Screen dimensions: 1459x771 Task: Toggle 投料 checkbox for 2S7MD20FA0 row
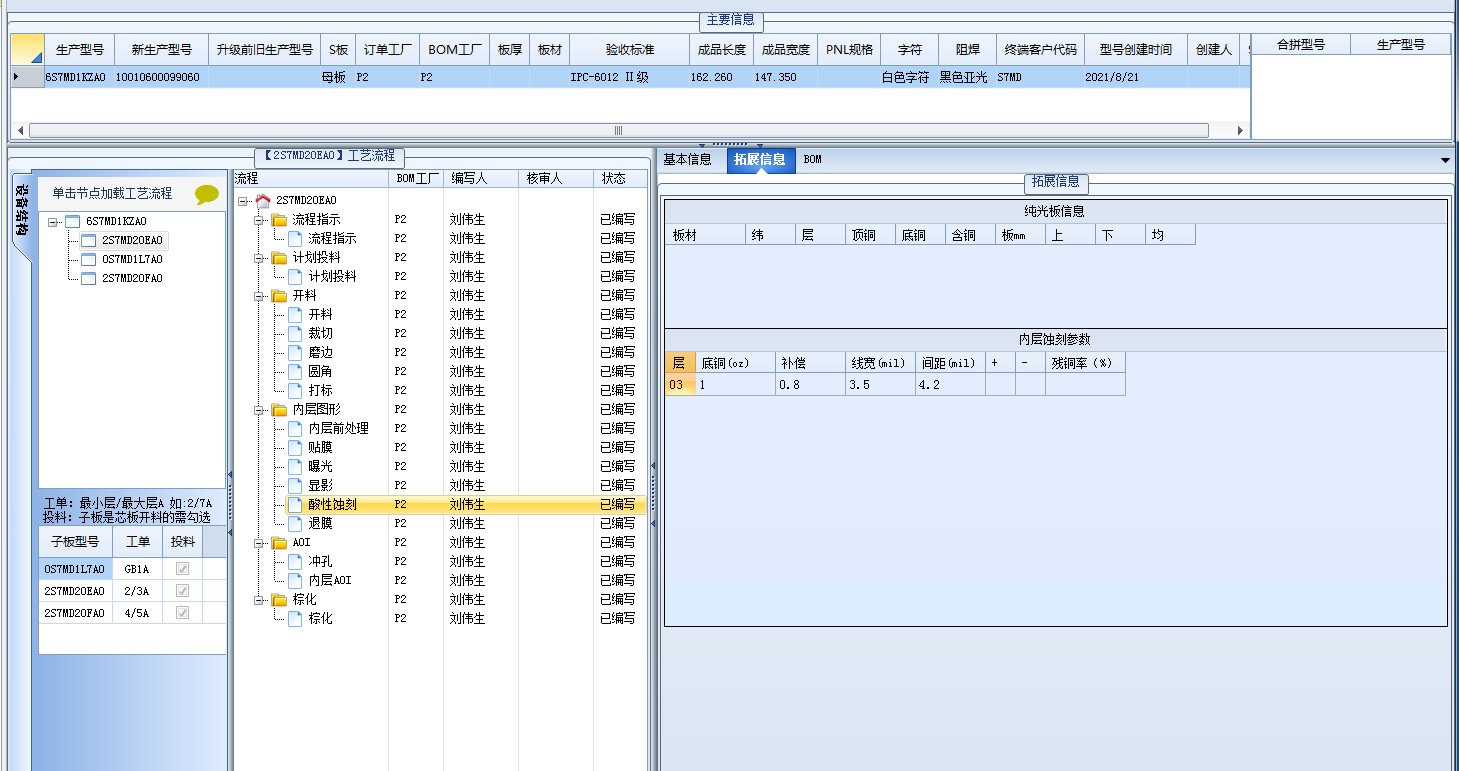pos(182,613)
